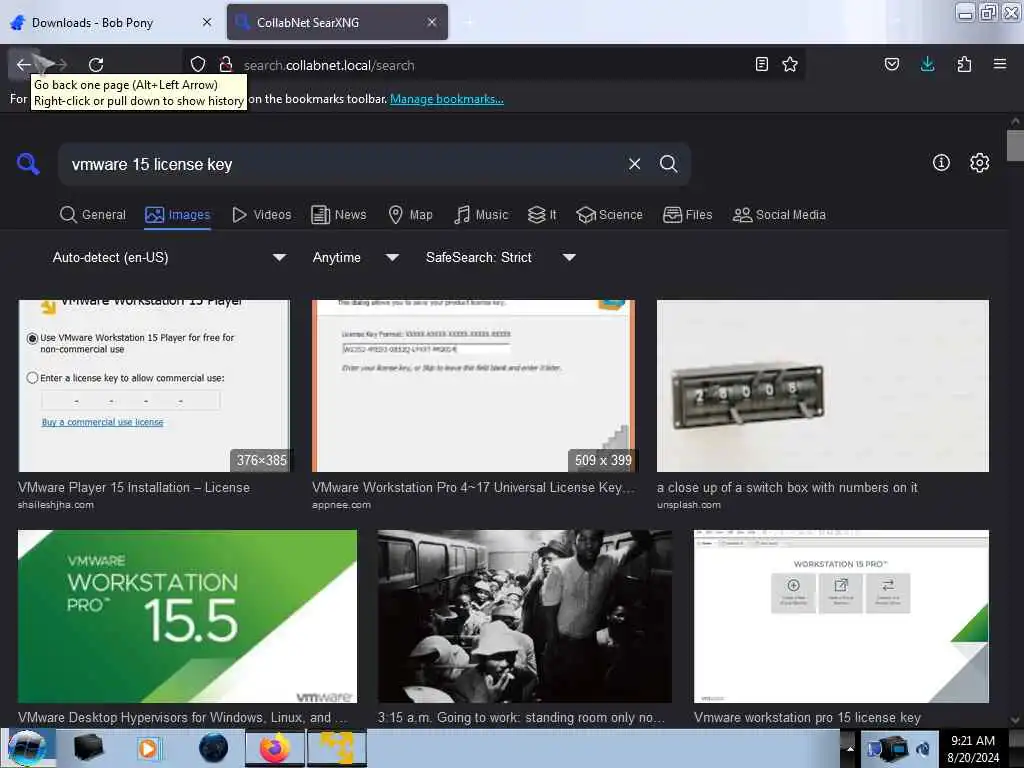Go back one page in Firefox
1024x768 pixels.
pyautogui.click(x=24, y=64)
